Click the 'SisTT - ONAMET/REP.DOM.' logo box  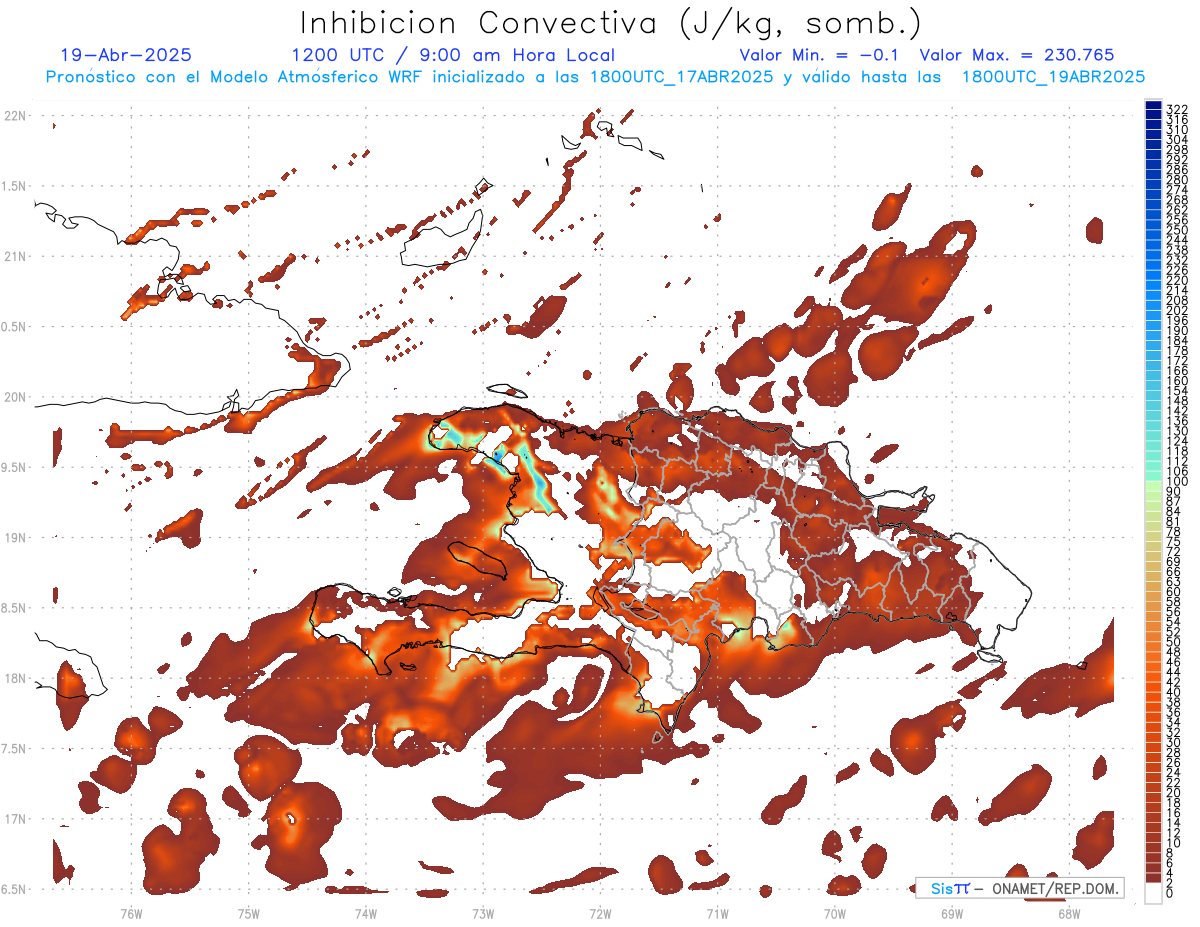click(1019, 888)
